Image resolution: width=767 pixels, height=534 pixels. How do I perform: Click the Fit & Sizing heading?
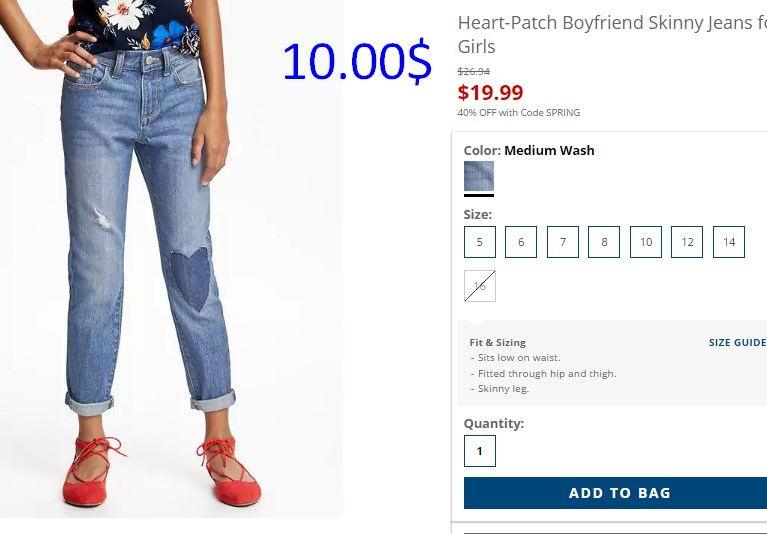pos(497,342)
